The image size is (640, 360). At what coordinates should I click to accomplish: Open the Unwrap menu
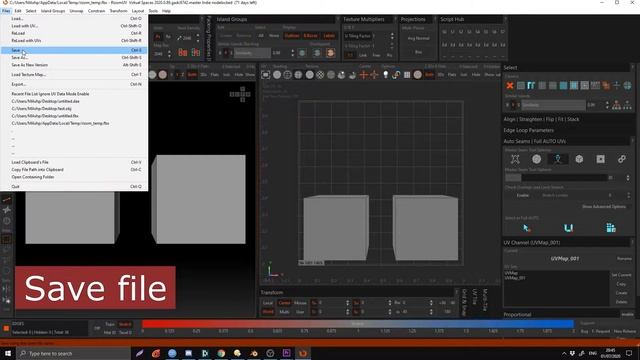click(76, 11)
